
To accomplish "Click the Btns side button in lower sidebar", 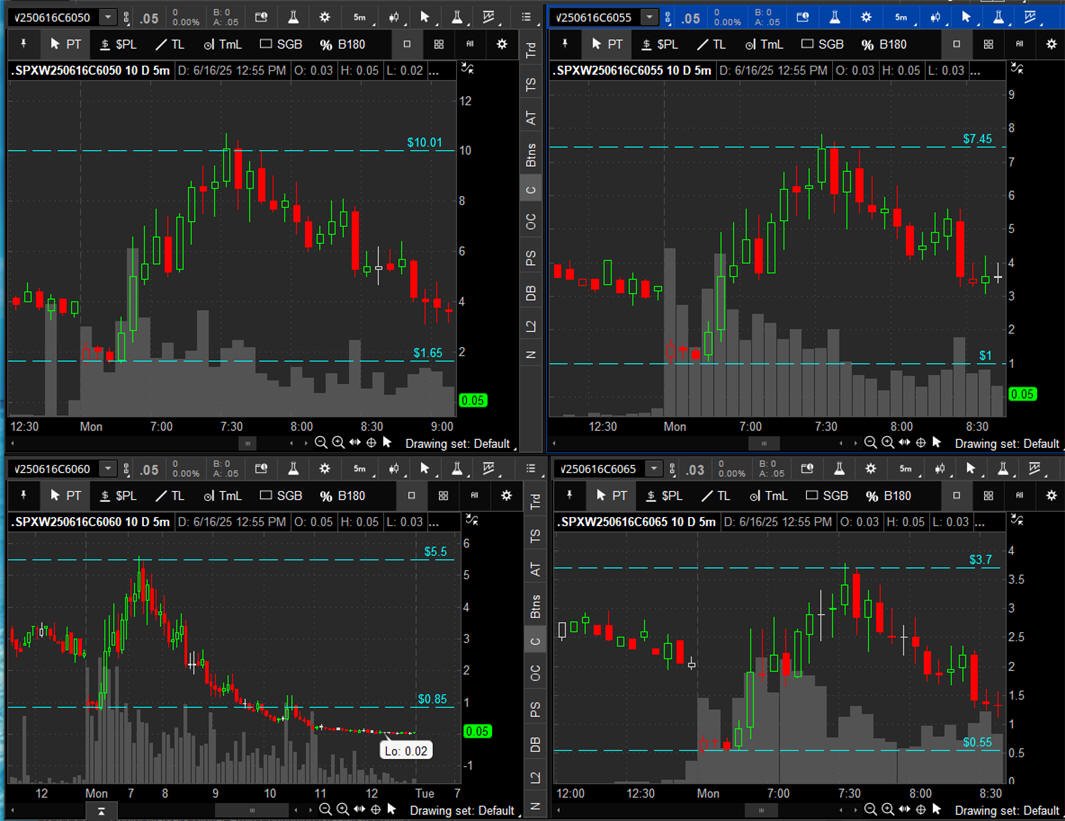I will [x=534, y=606].
